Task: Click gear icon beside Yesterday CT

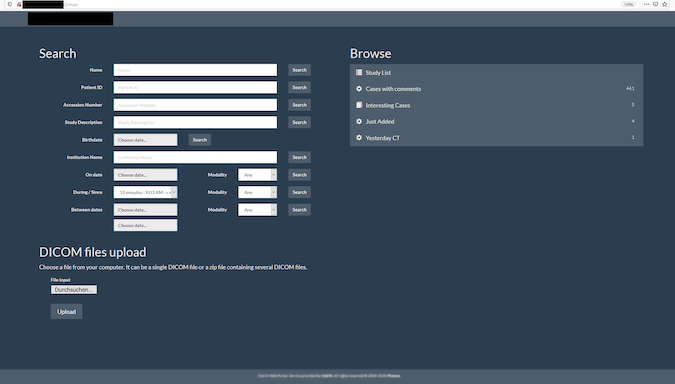Action: pos(359,138)
